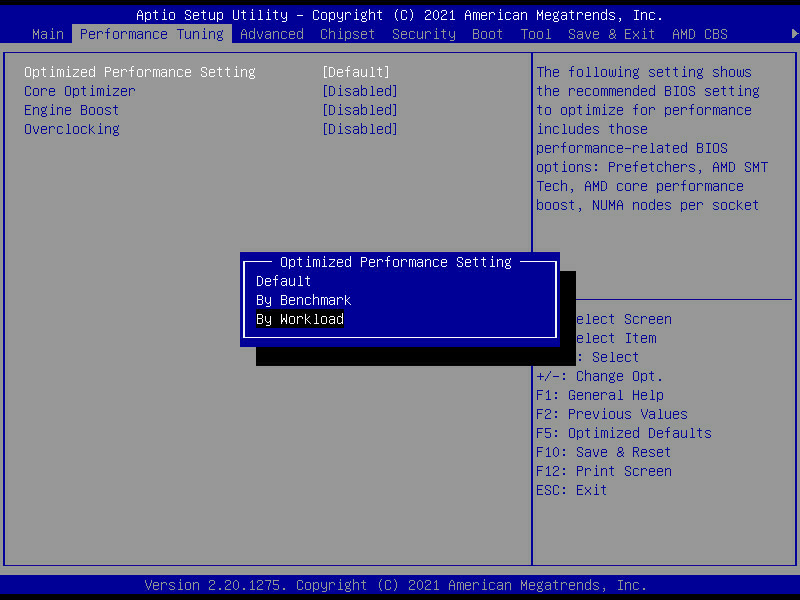The image size is (800, 600).
Task: Pick By Workload in popup
Action: pyautogui.click(x=300, y=319)
